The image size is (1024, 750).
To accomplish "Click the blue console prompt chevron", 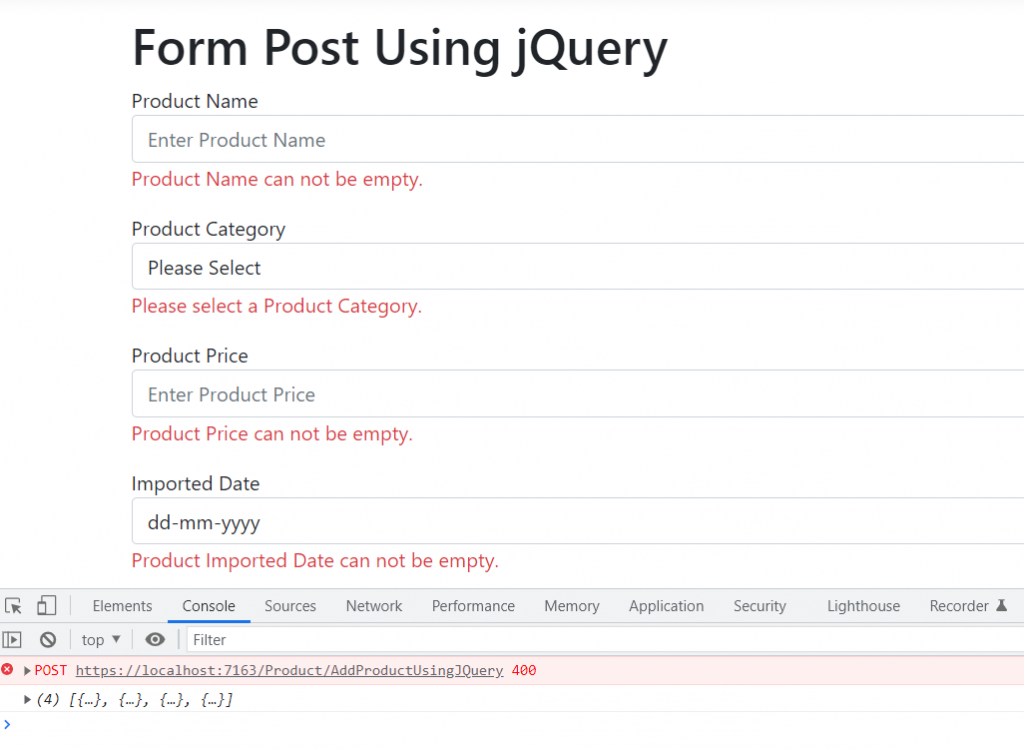I will [x=7, y=724].
